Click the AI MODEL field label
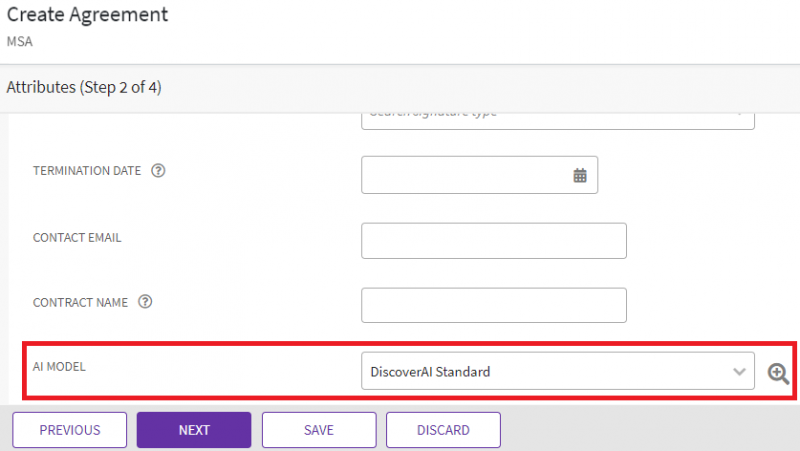 click(x=62, y=367)
